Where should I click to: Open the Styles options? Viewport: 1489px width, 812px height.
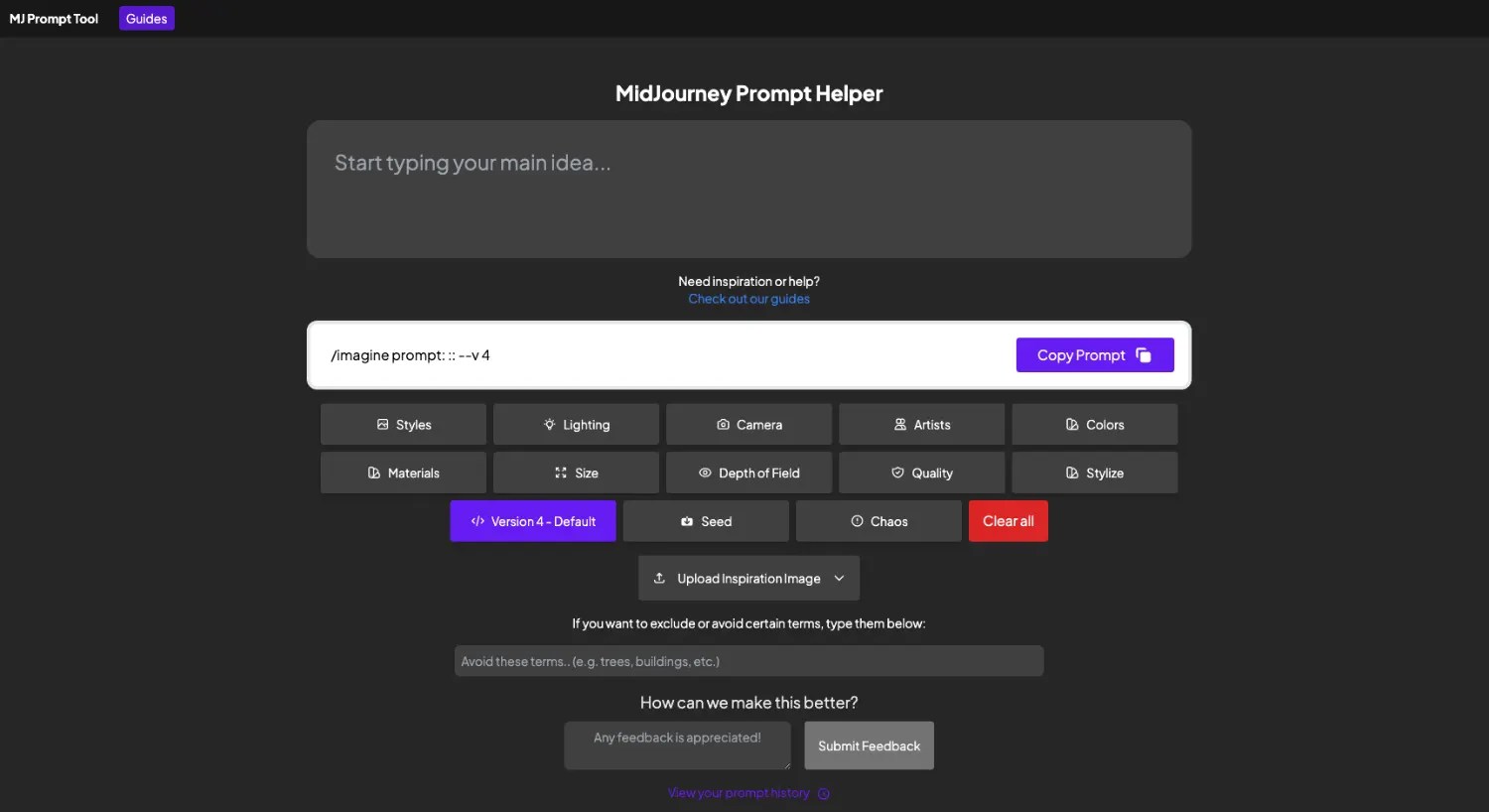point(403,425)
